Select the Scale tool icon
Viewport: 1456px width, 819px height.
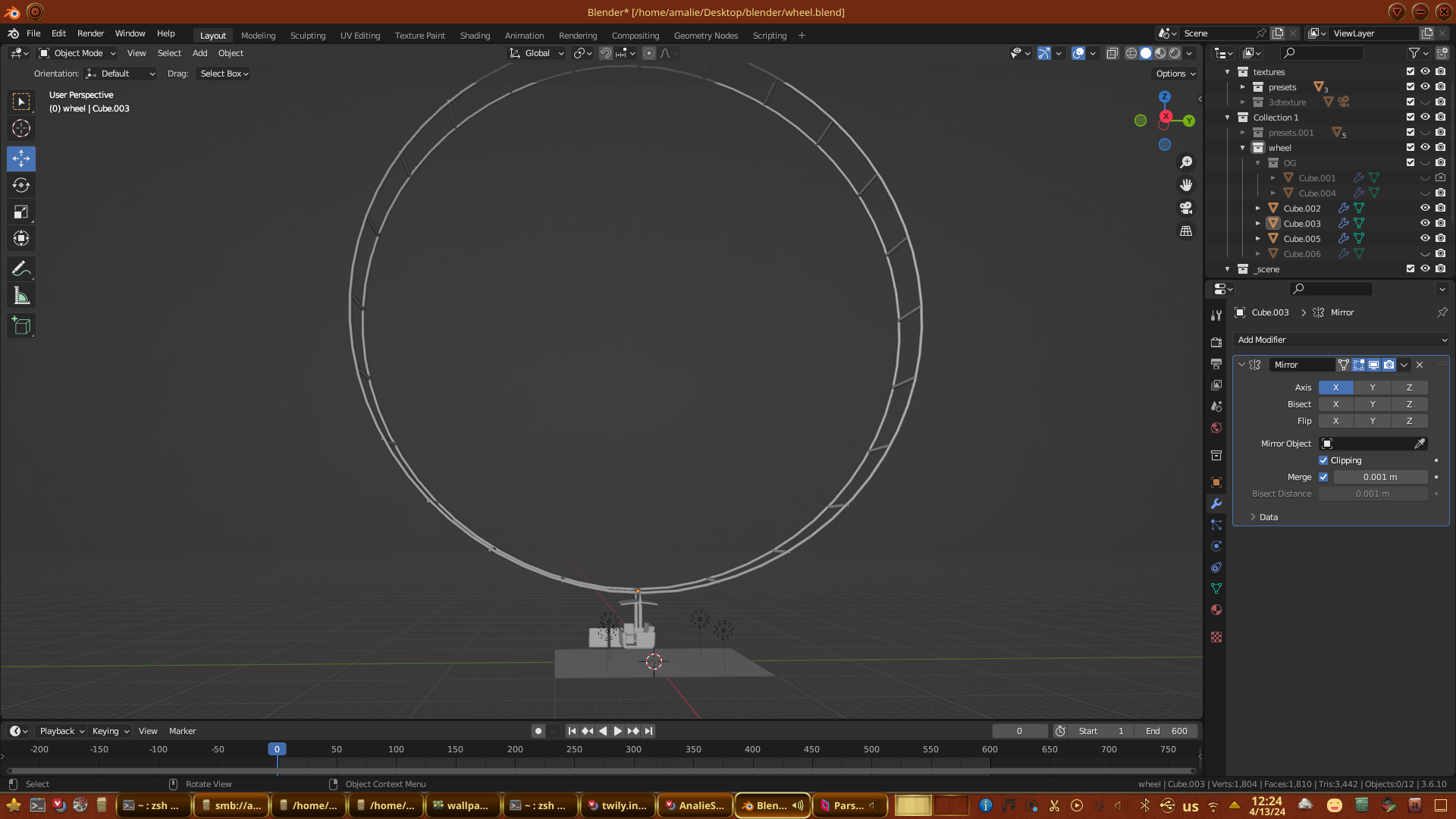21,212
